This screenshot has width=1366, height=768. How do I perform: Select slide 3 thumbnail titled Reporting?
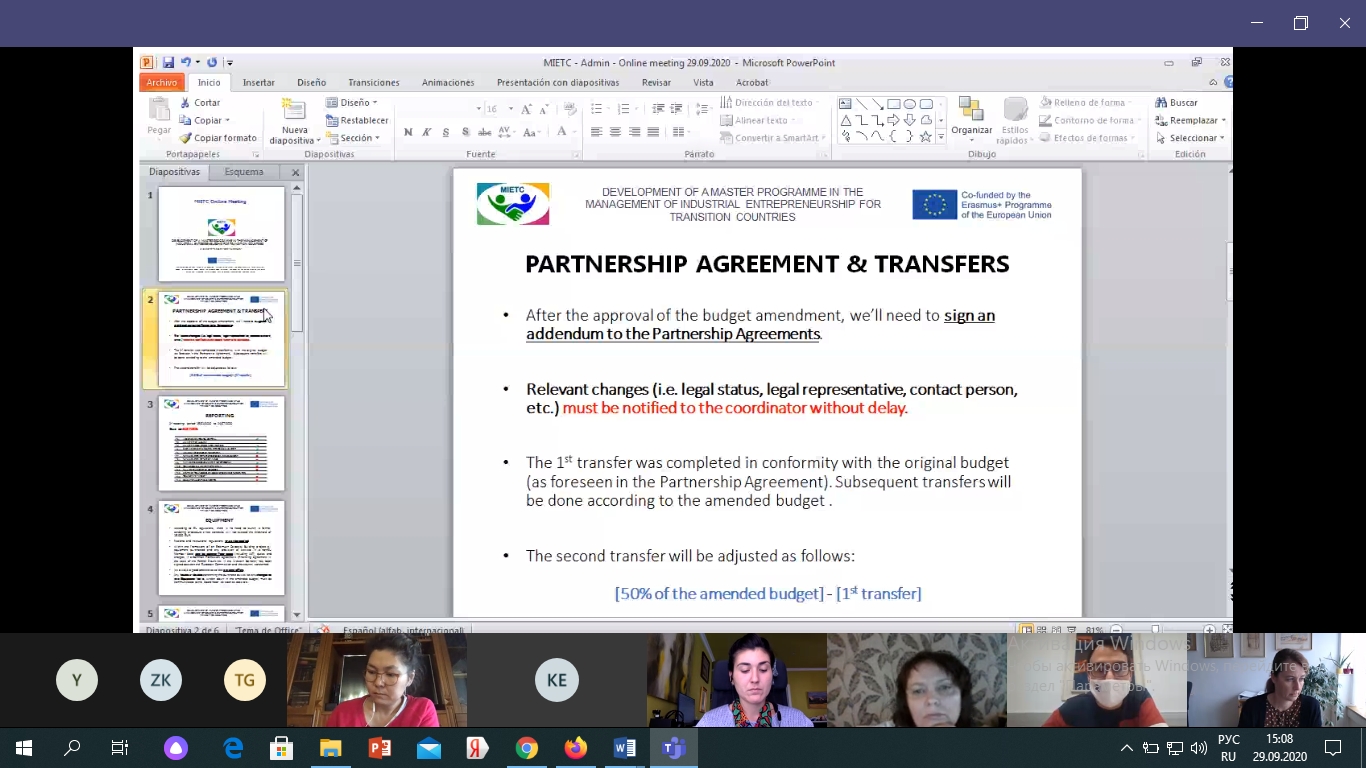[x=221, y=443]
